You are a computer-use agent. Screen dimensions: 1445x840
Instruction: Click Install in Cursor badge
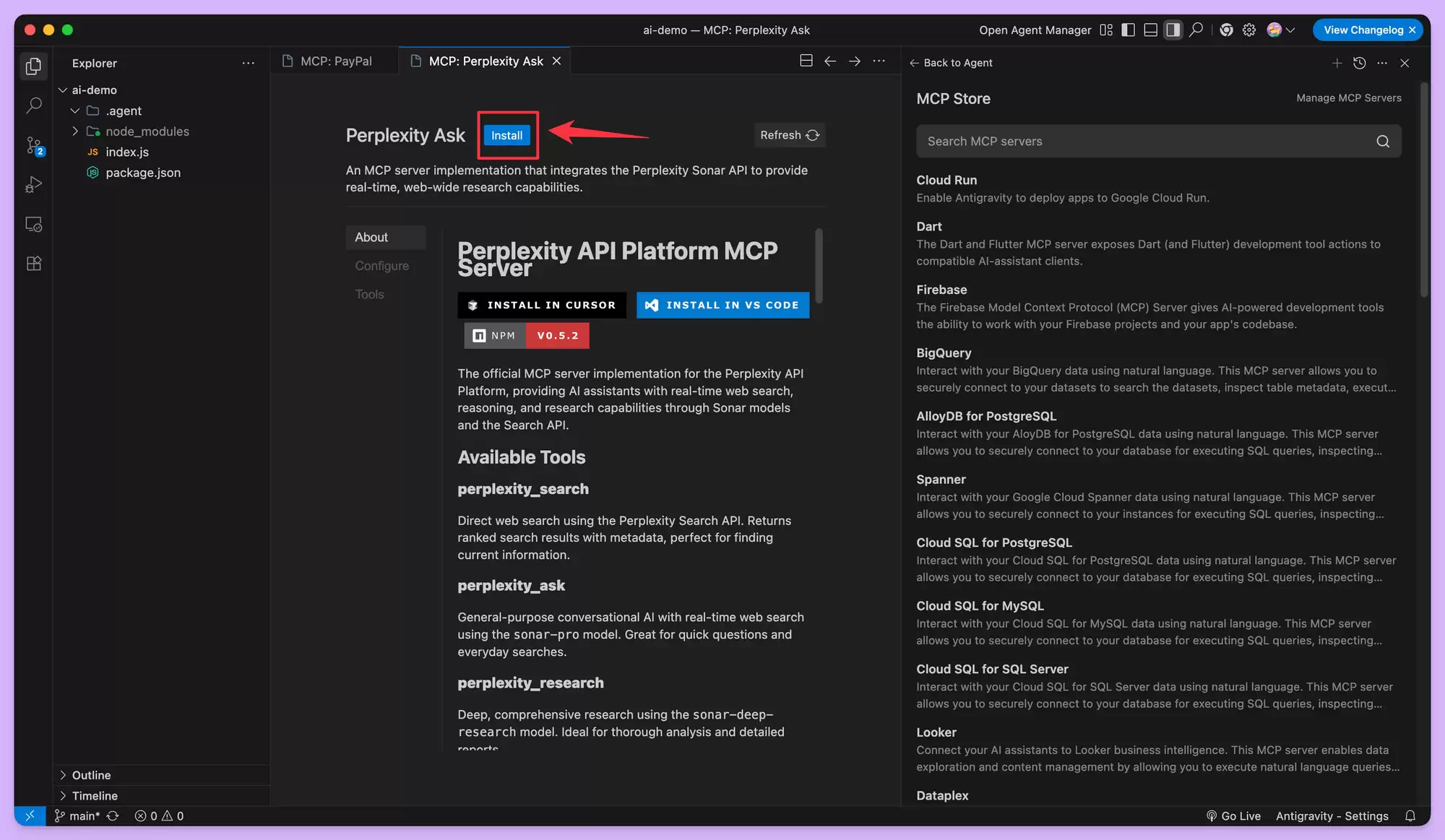tap(541, 305)
